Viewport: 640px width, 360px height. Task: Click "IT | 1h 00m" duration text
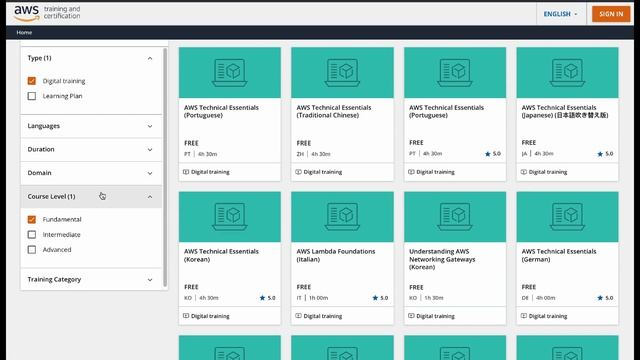tap(312, 298)
